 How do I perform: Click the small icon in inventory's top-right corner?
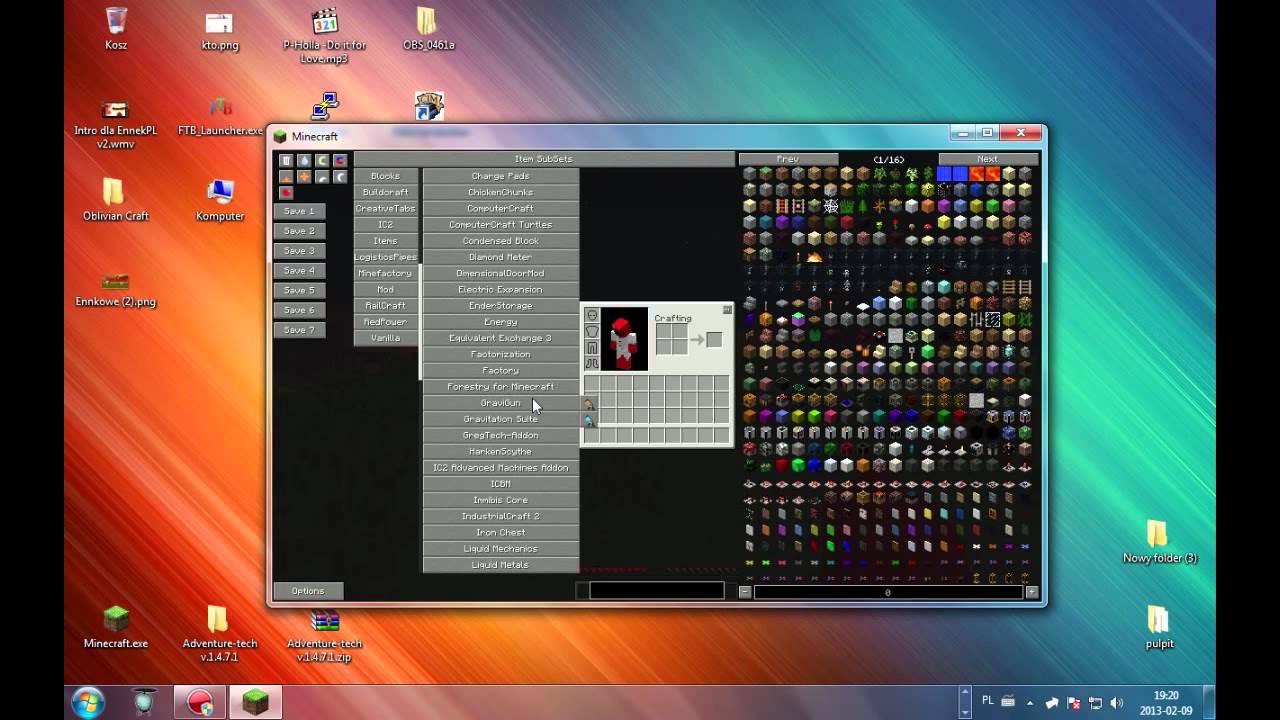pyautogui.click(x=727, y=310)
